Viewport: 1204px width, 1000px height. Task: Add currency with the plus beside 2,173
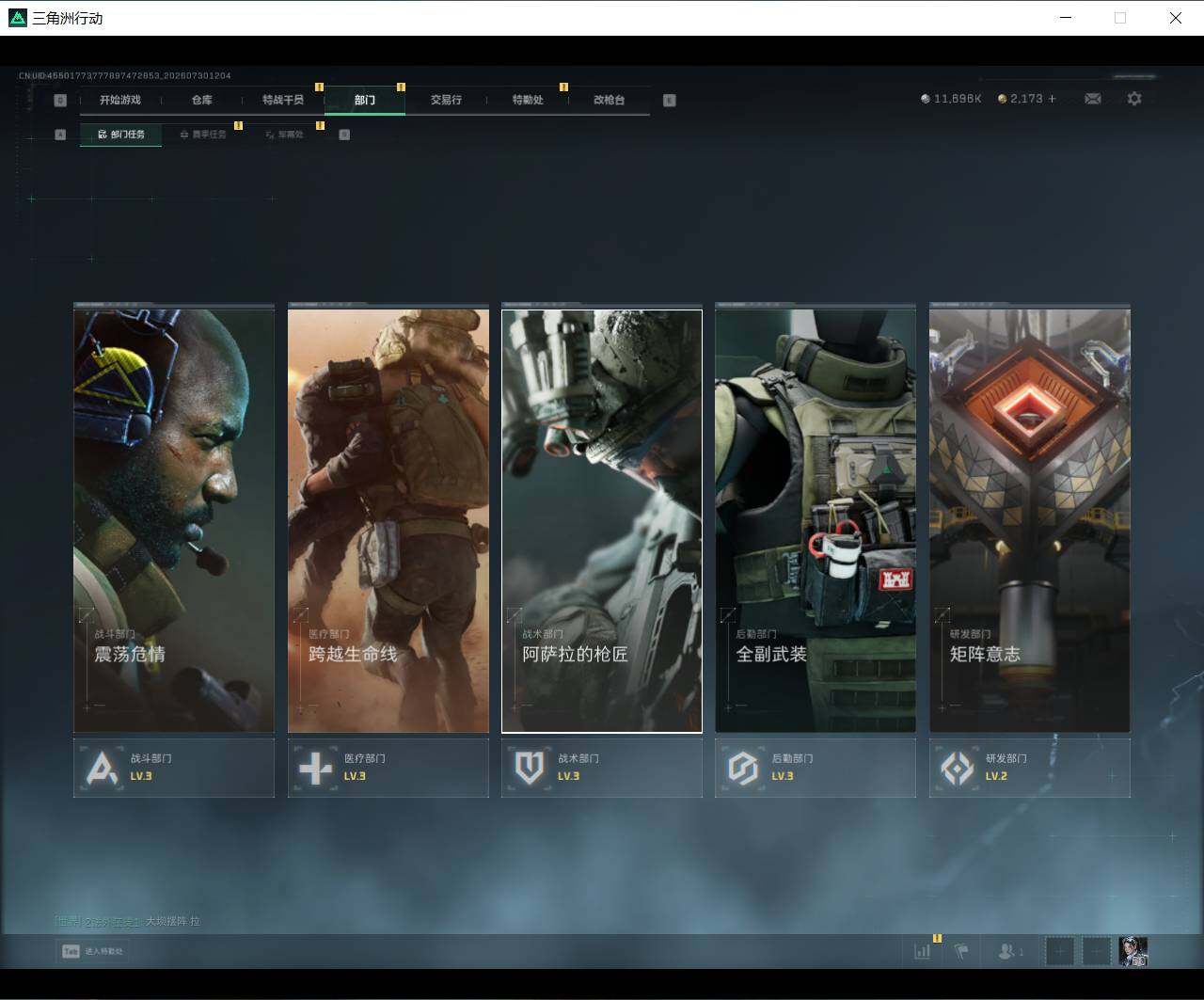[x=1052, y=99]
